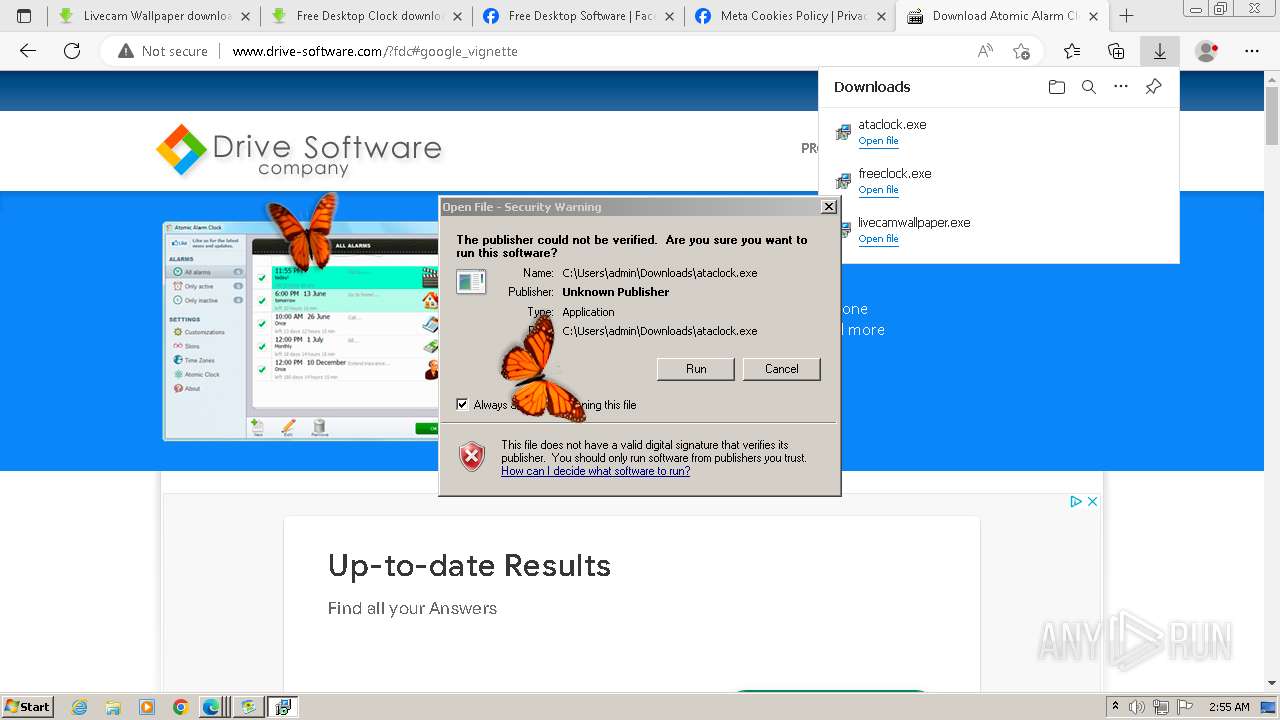The height and width of the screenshot is (720, 1280).
Task: Open the Collections icon in the Edge toolbar
Action: (x=1116, y=51)
